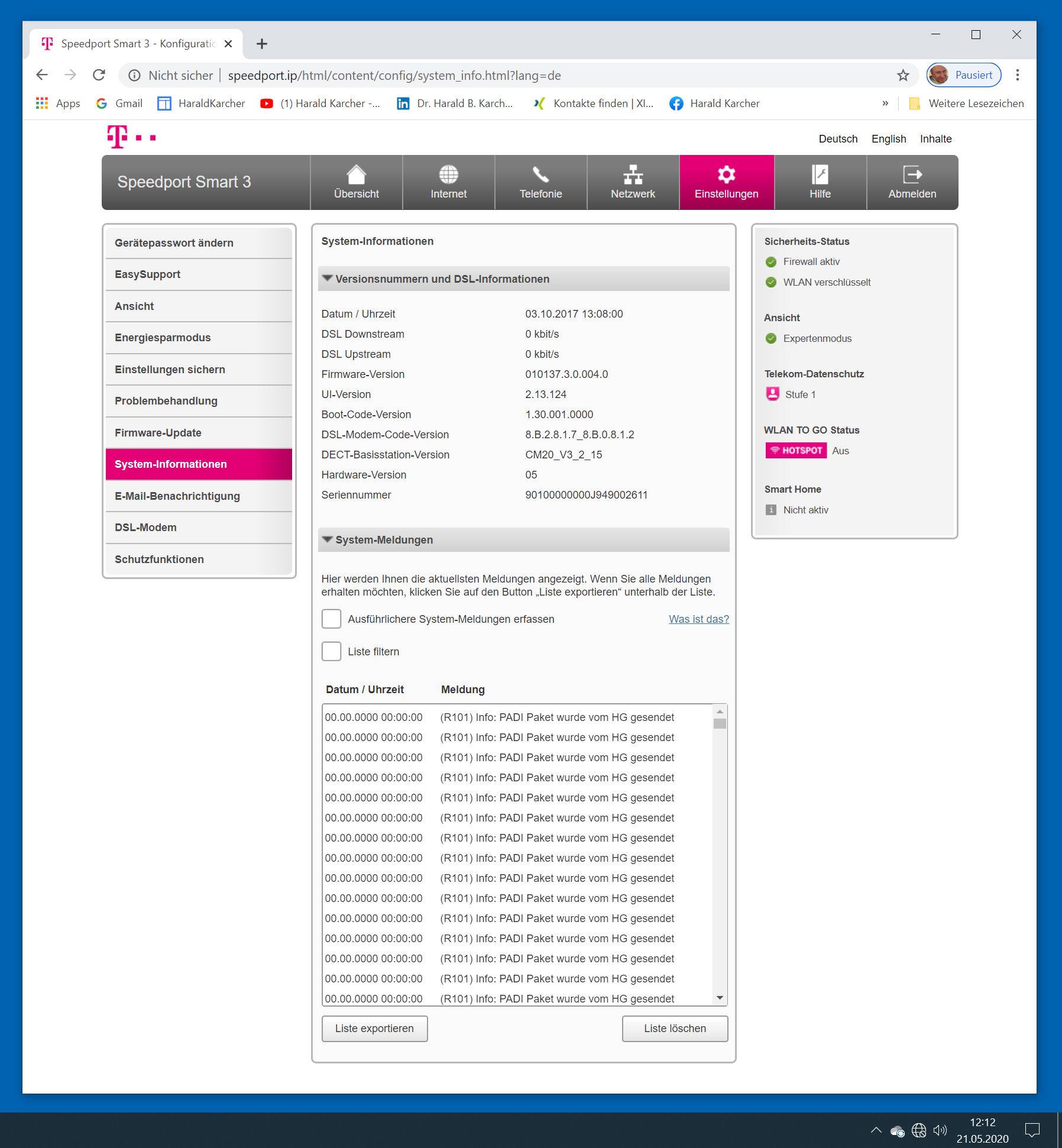Viewport: 1062px width, 1148px height.
Task: Open the Telefonie phone icon
Action: (x=540, y=174)
